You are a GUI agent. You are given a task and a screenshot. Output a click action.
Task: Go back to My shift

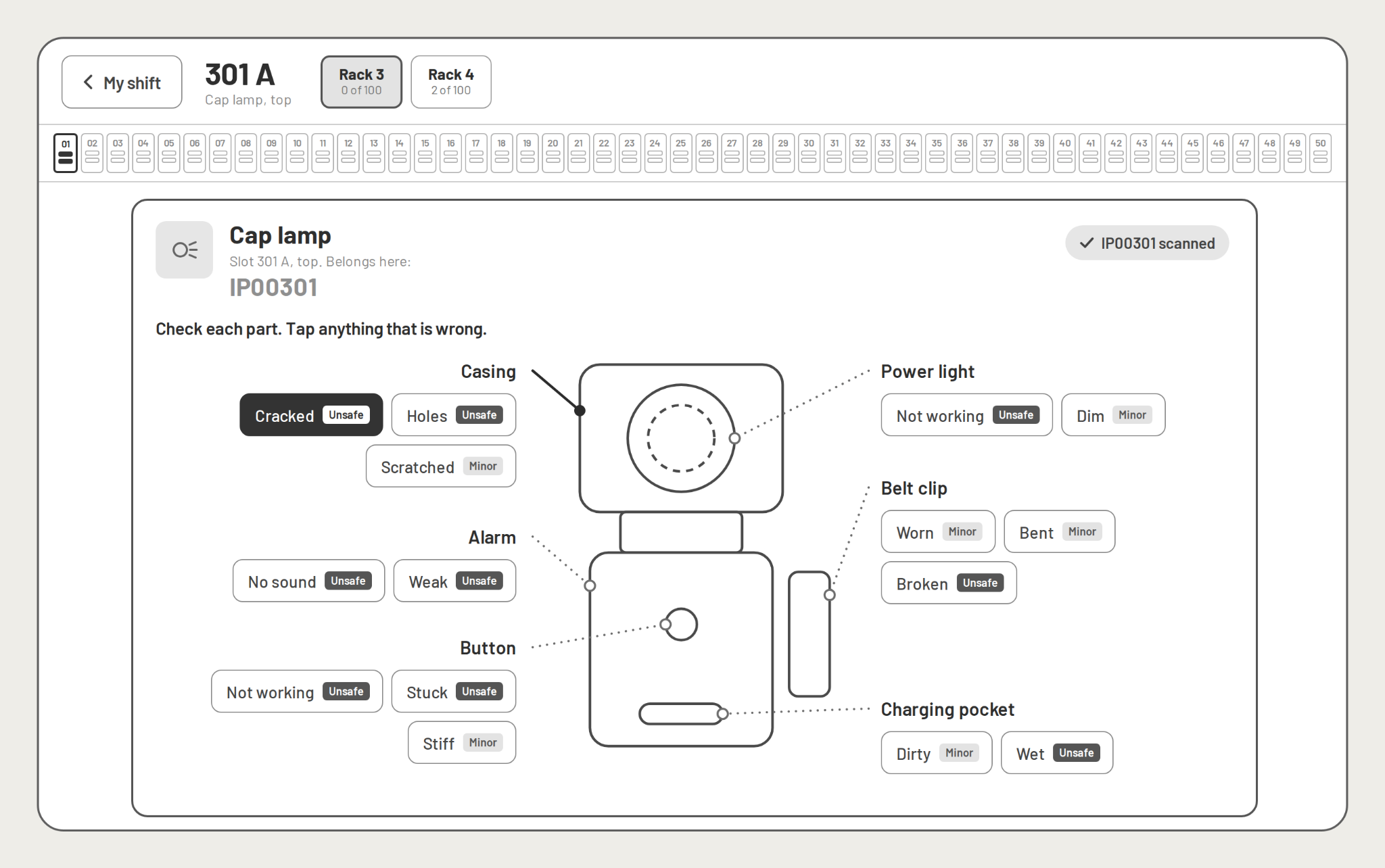[122, 82]
